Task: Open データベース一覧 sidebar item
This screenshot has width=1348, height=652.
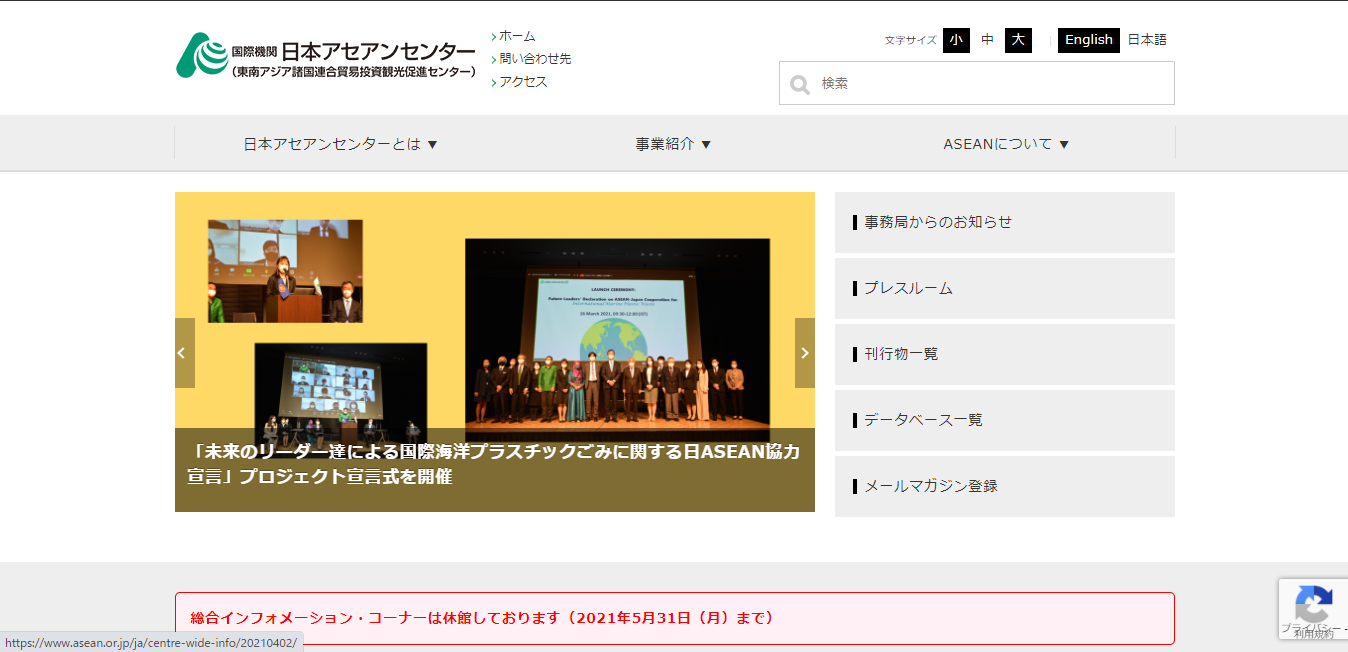Action: [x=1005, y=420]
